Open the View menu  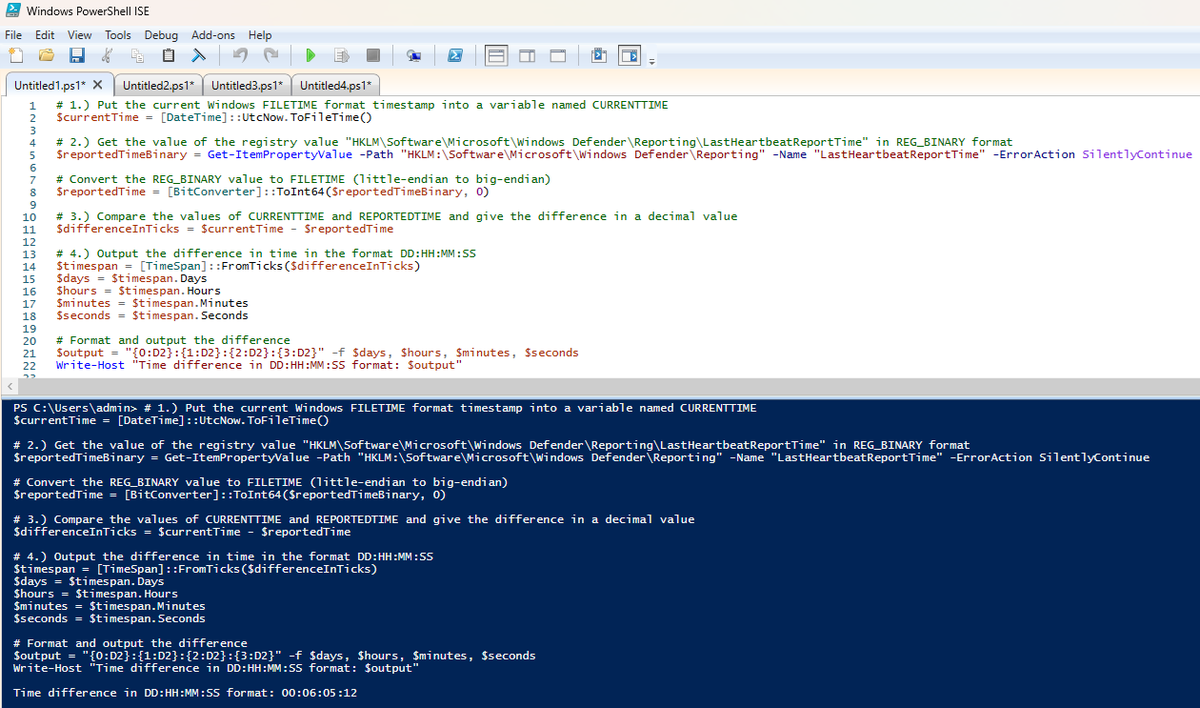point(79,35)
